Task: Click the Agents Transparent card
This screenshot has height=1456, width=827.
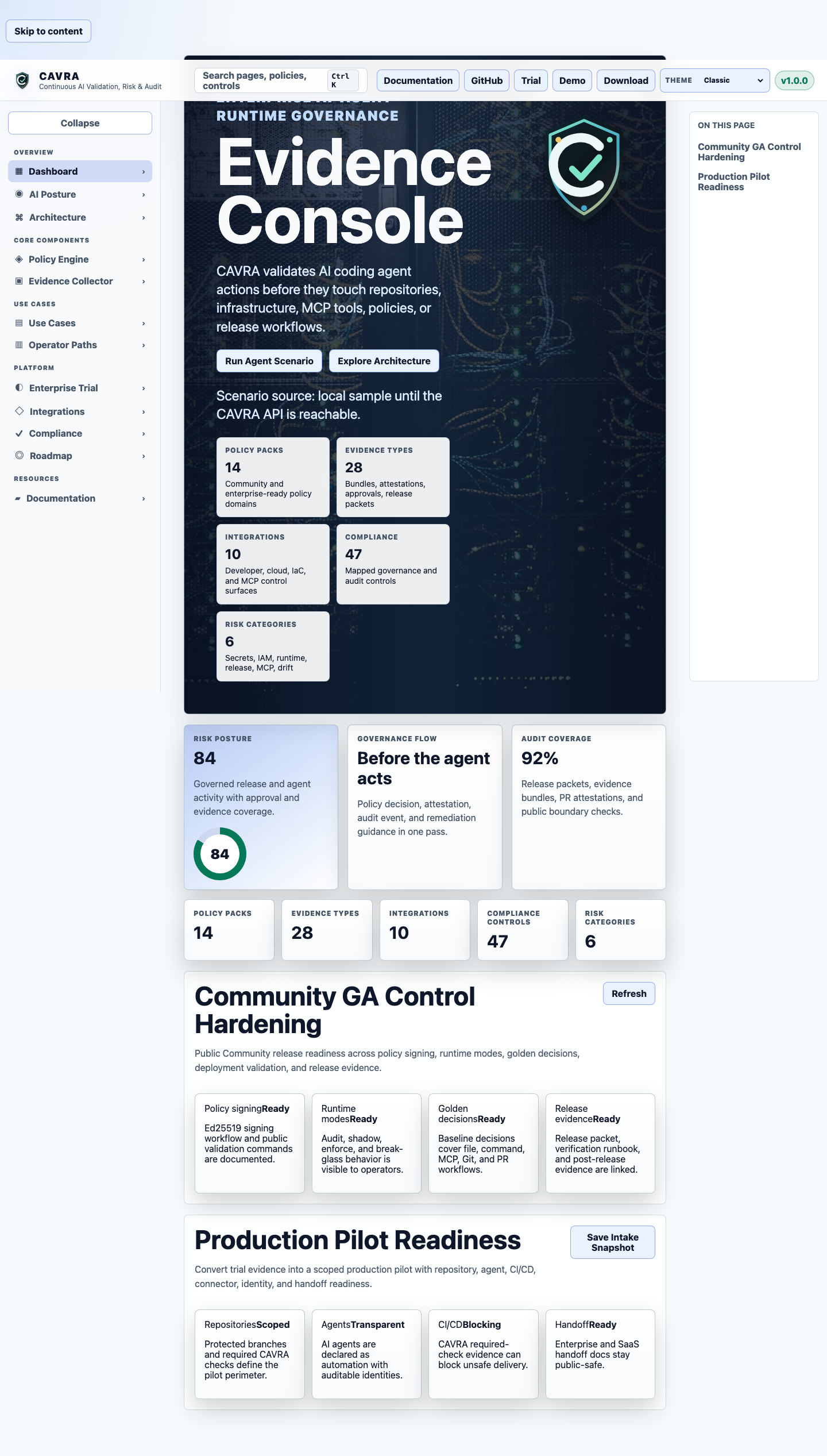Action: coord(366,1354)
